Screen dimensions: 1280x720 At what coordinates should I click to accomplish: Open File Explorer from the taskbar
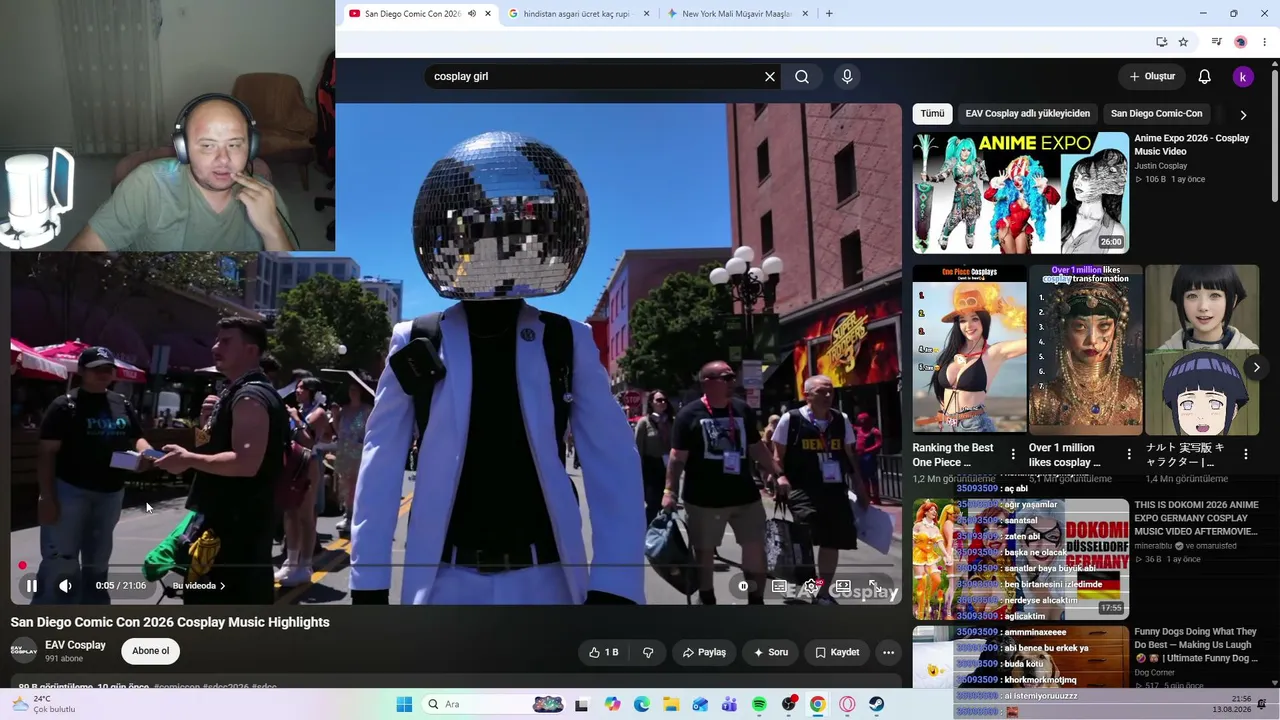tap(671, 705)
